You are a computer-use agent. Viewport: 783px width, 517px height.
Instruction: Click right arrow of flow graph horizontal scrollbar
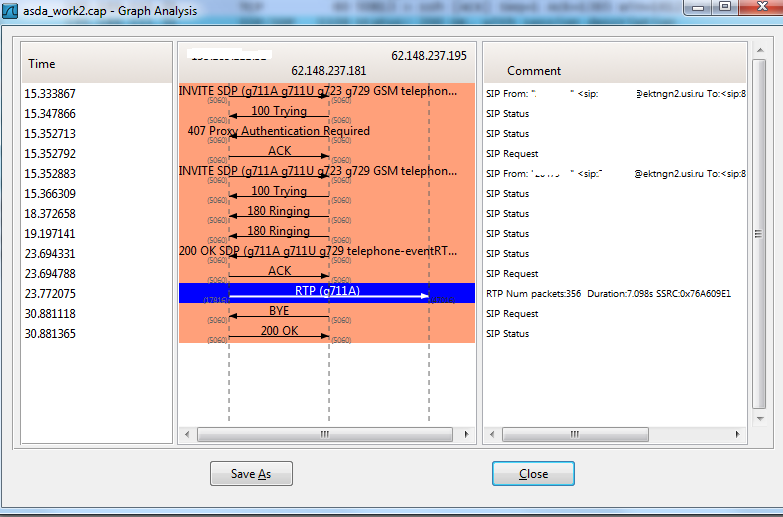click(x=467, y=435)
